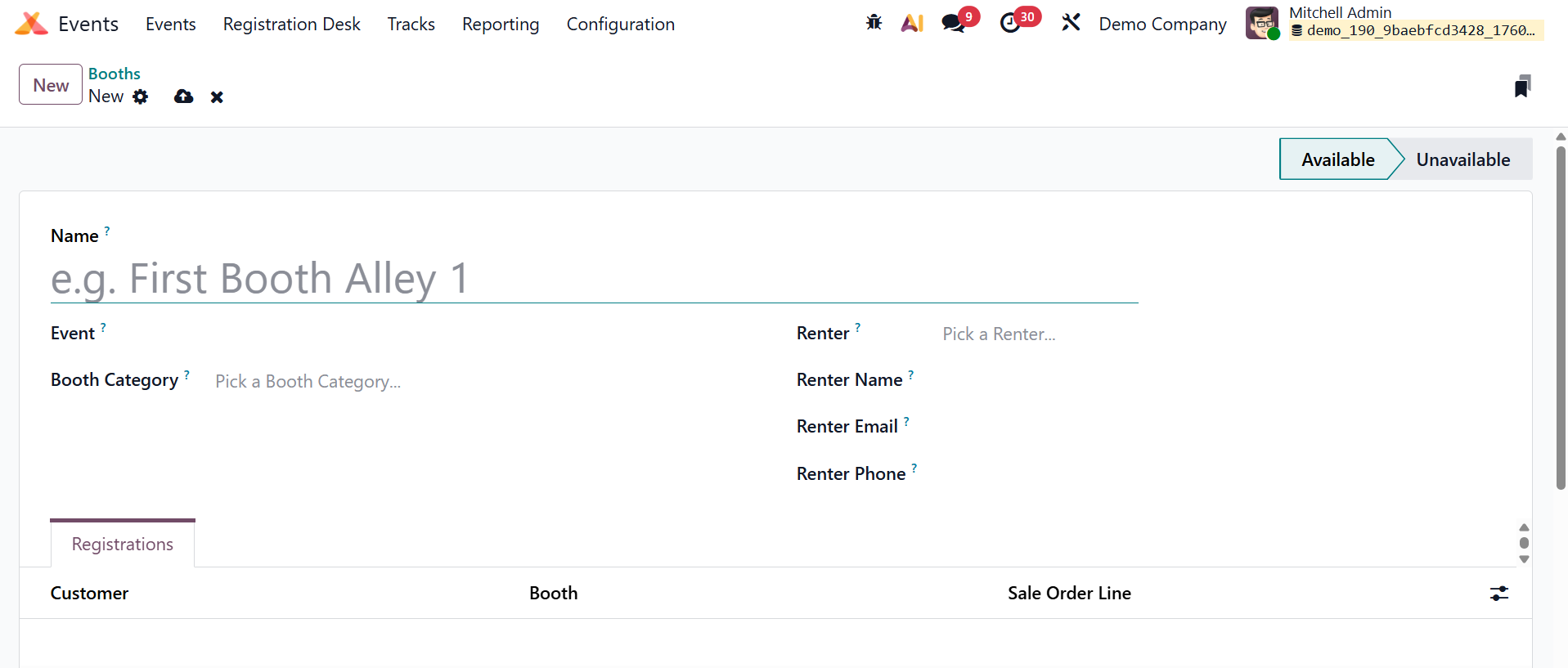Open the debug bug icon menu

(874, 23)
